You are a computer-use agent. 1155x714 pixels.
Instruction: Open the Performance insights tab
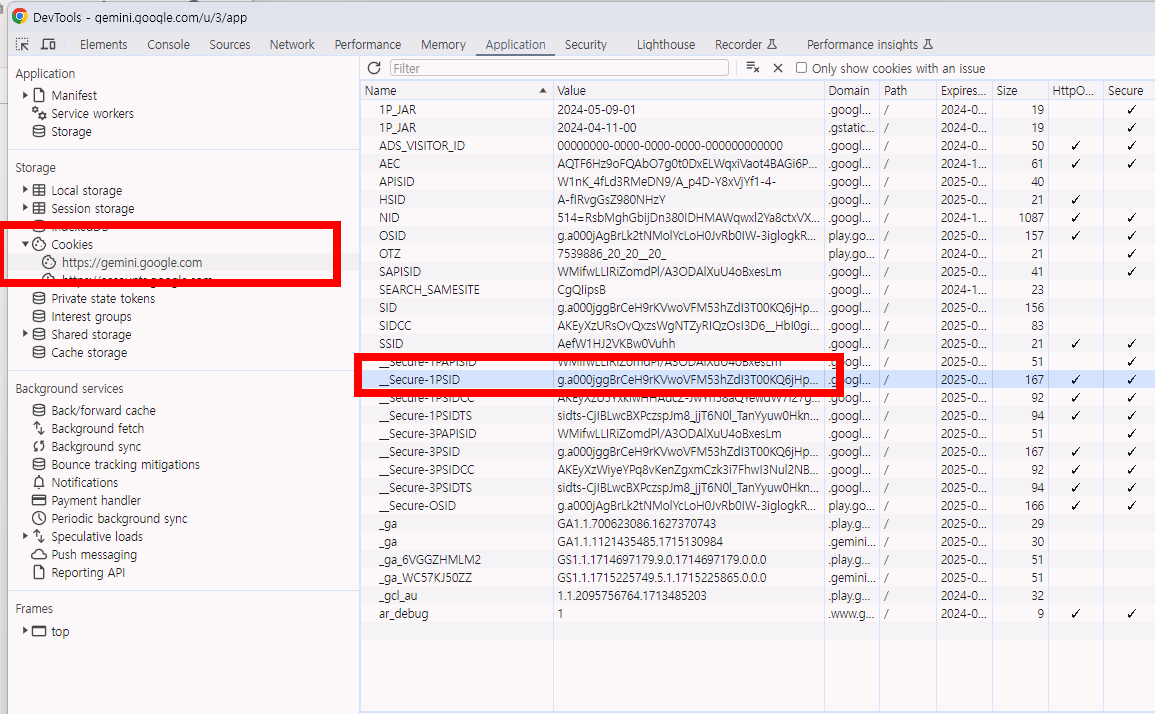click(870, 44)
